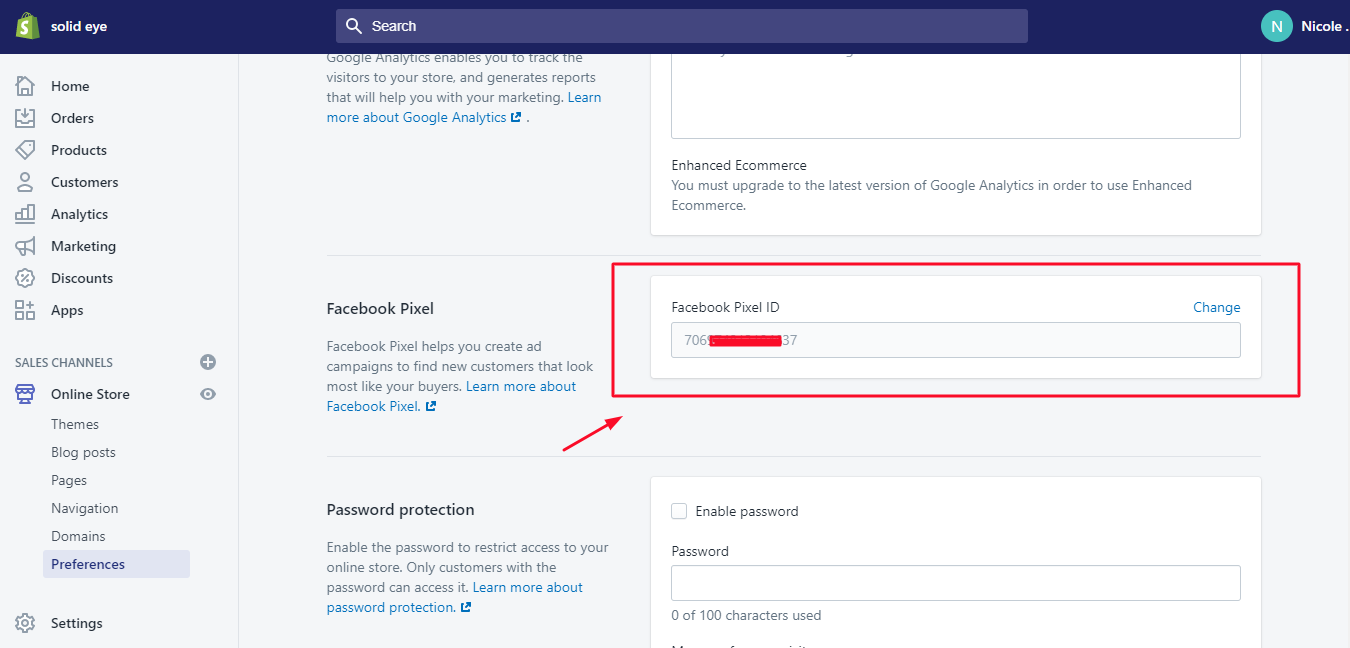Click the Shopify bag logo
The width and height of the screenshot is (1350, 648).
[x=27, y=26]
